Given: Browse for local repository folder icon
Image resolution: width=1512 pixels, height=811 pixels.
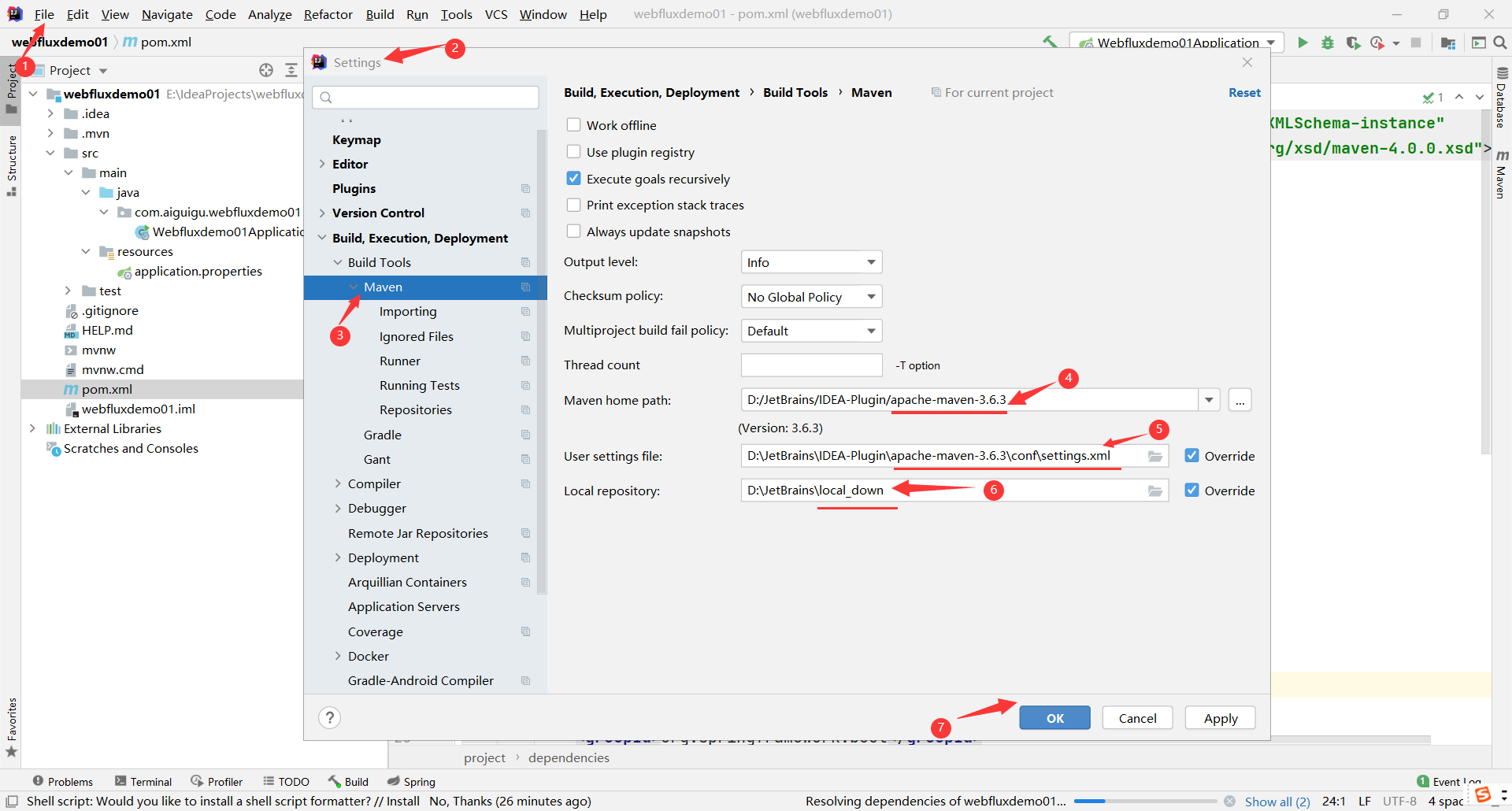Looking at the screenshot, I should (x=1155, y=491).
